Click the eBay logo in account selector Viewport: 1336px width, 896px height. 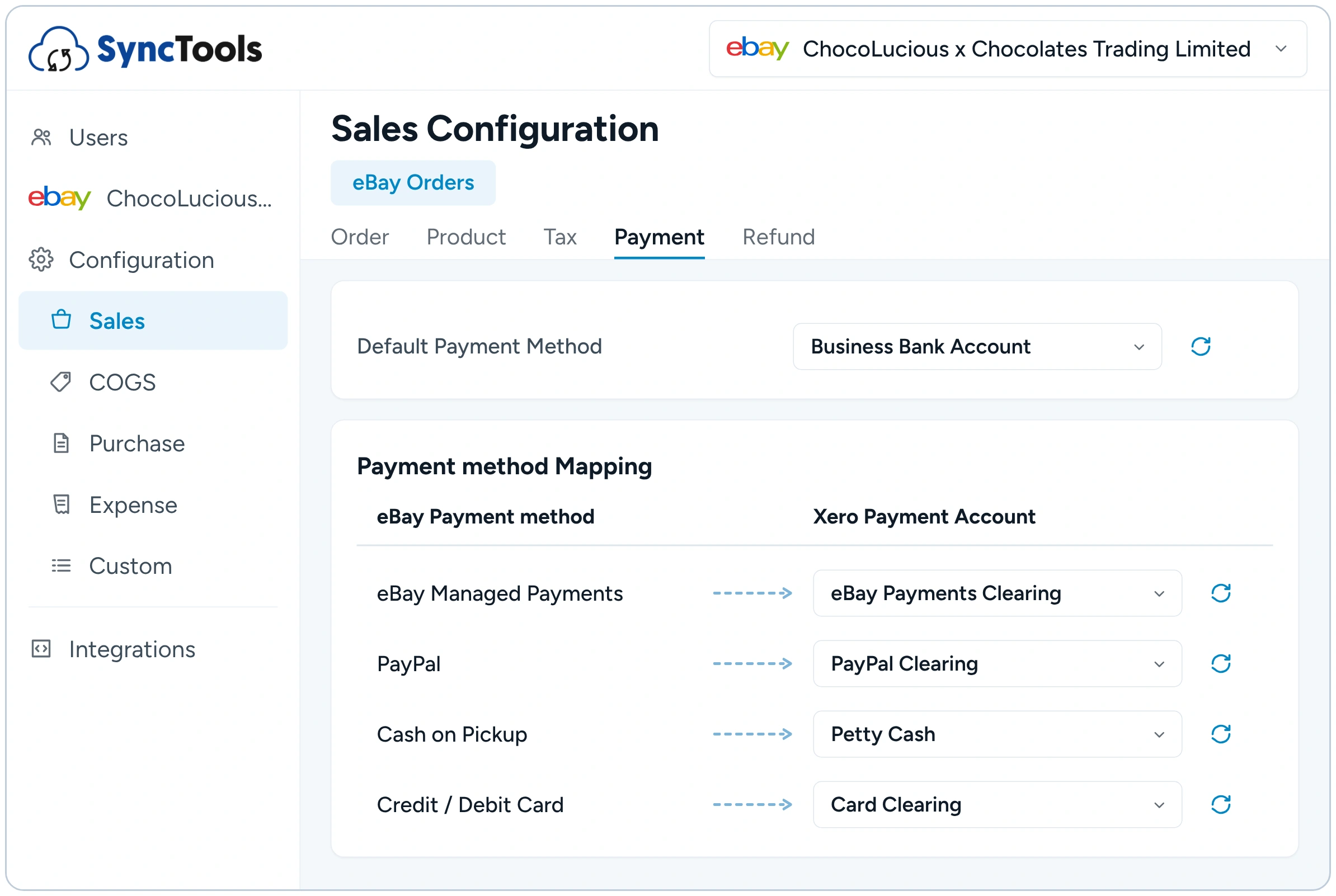pos(758,49)
